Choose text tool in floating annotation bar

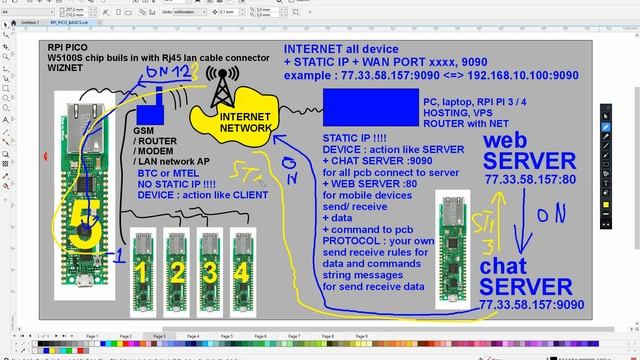pos(606,183)
